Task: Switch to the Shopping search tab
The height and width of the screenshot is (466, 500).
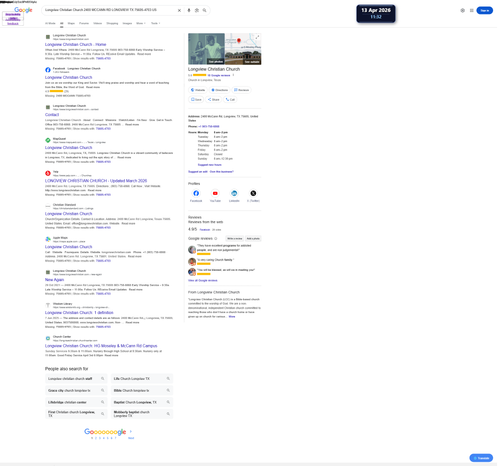Action: pos(112,23)
